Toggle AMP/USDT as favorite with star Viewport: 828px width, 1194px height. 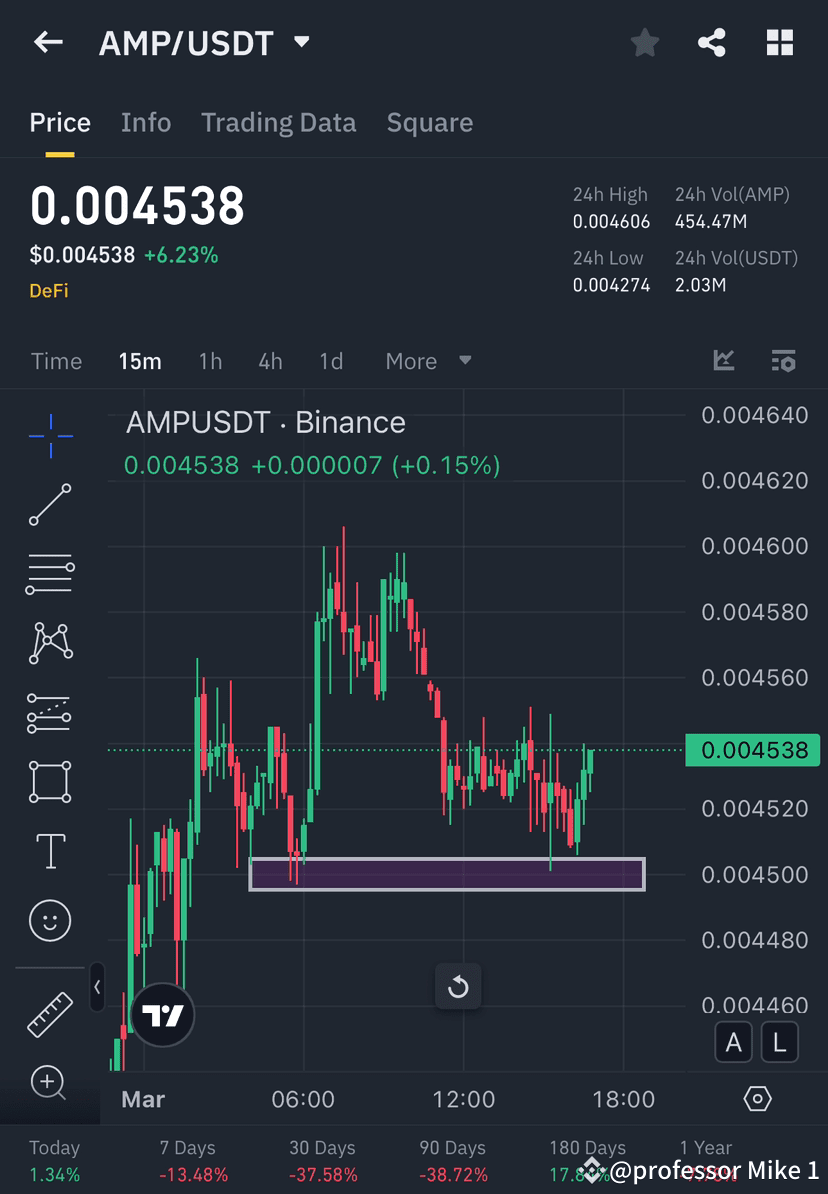644,42
